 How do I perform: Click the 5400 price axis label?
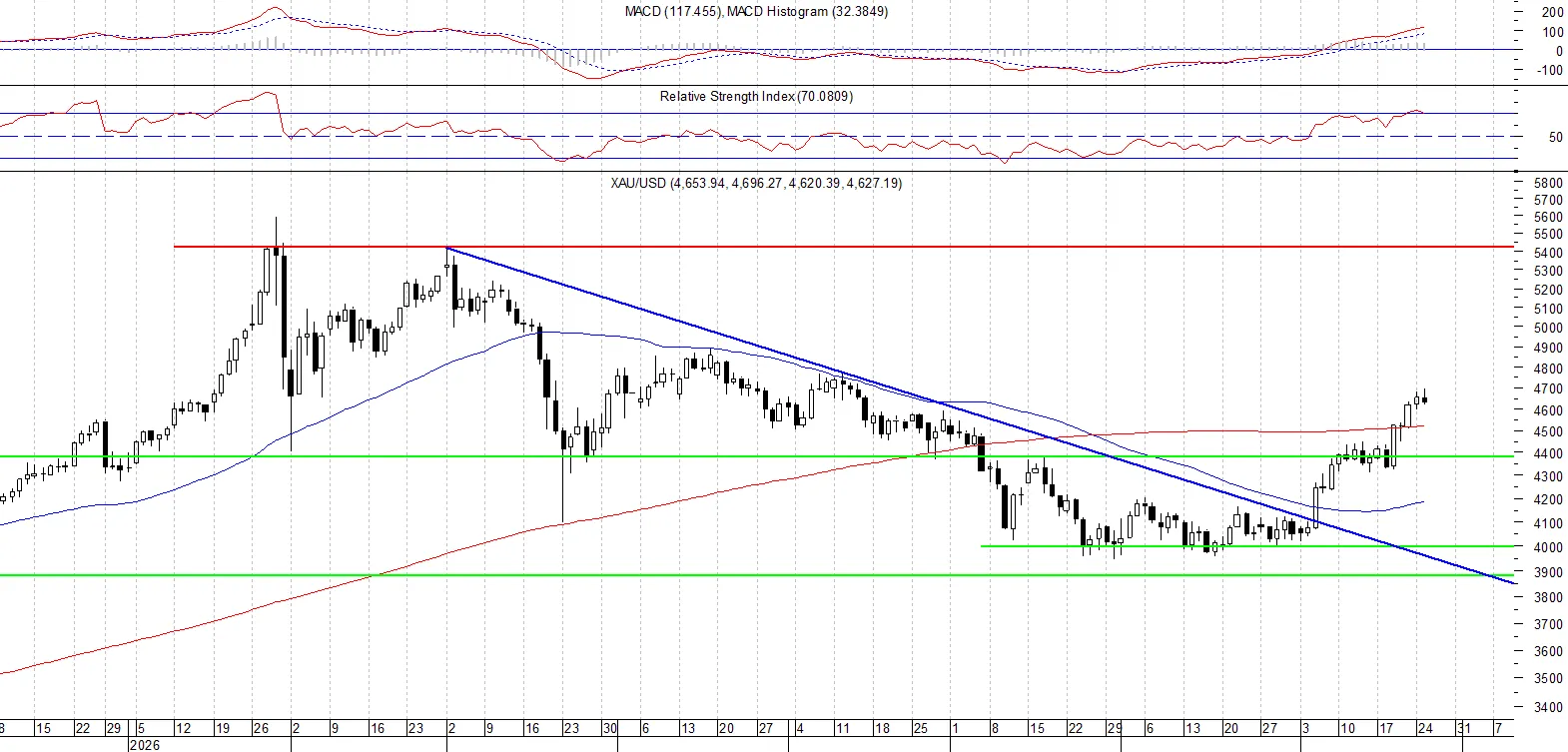[x=1548, y=253]
